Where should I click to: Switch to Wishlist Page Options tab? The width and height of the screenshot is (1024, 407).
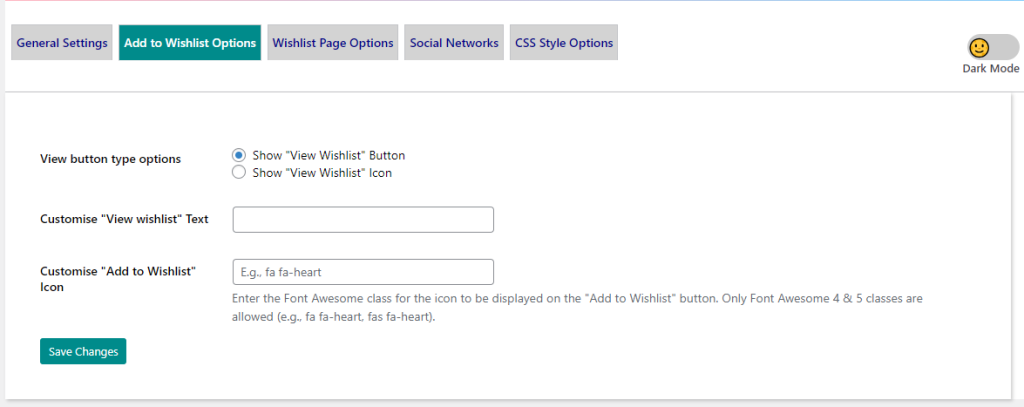pos(333,43)
